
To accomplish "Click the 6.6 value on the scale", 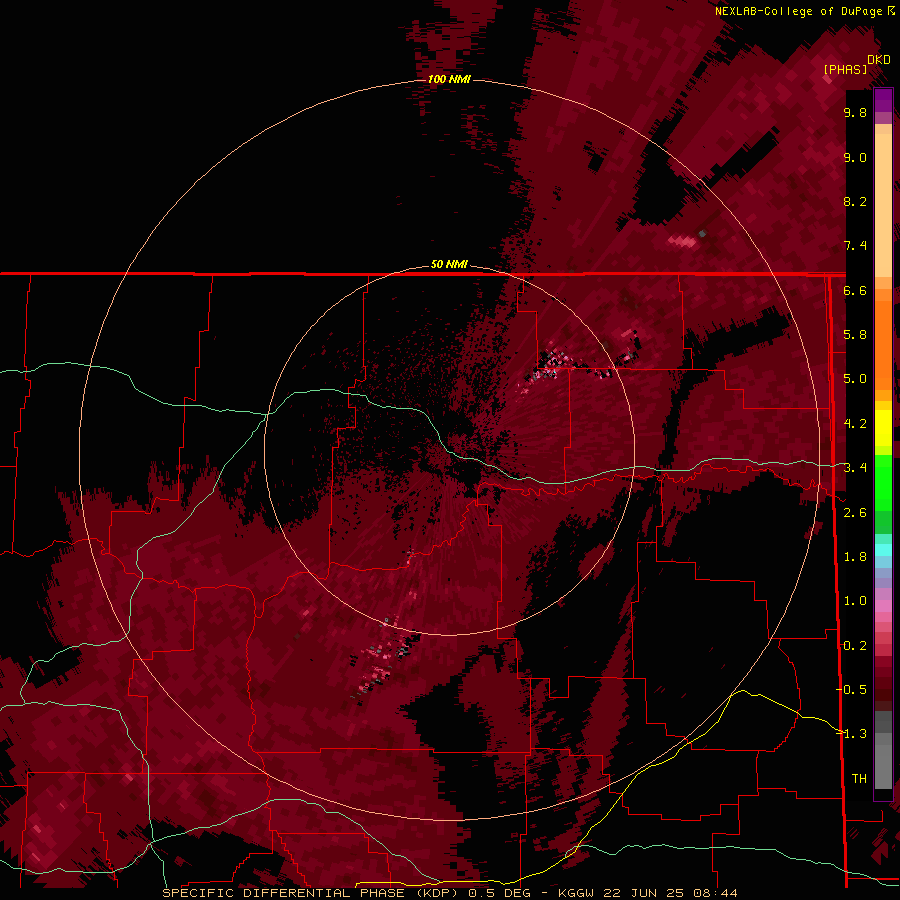I will coord(855,290).
